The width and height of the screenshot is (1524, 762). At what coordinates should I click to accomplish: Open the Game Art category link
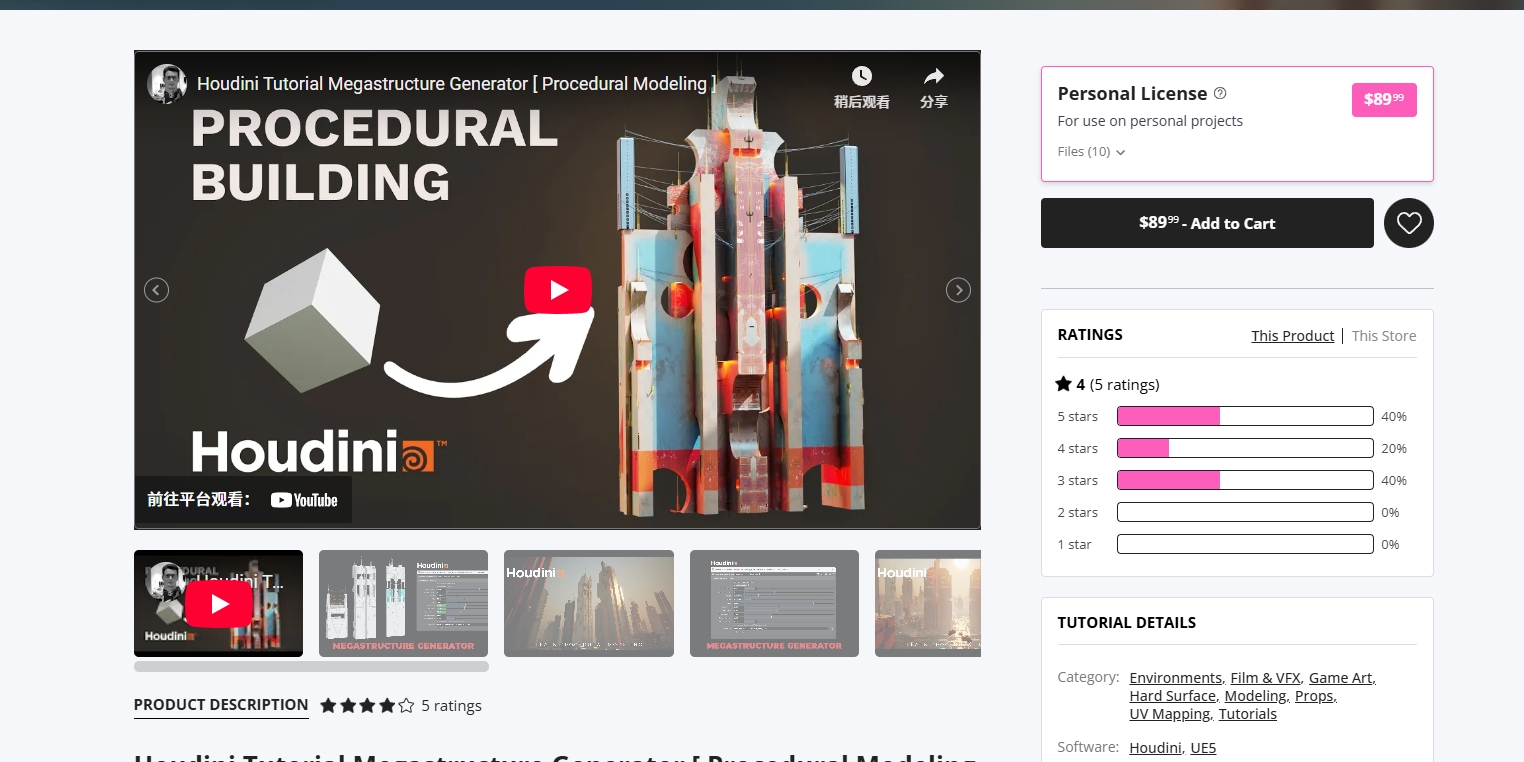[x=1340, y=678]
